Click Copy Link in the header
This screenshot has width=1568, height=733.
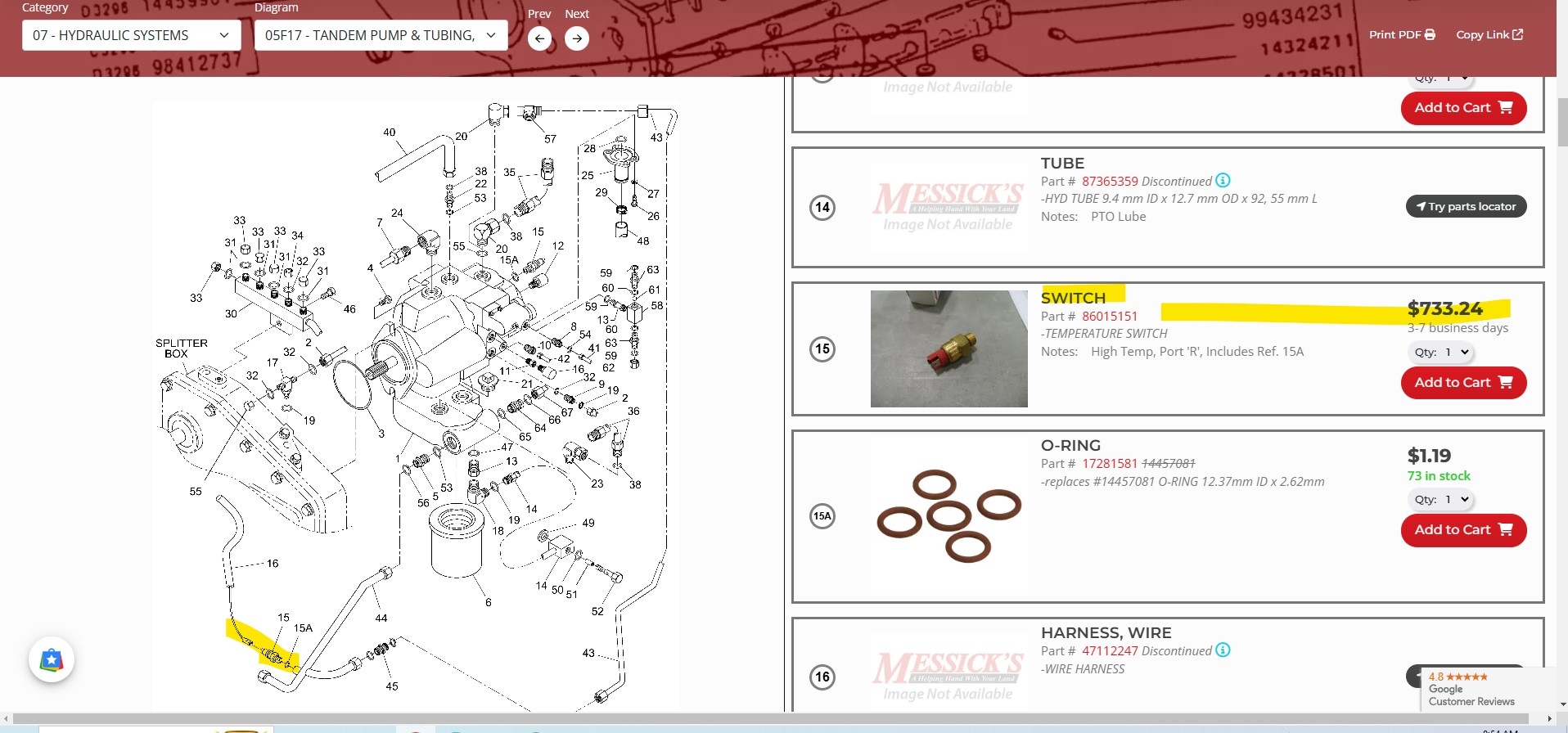click(x=1489, y=34)
